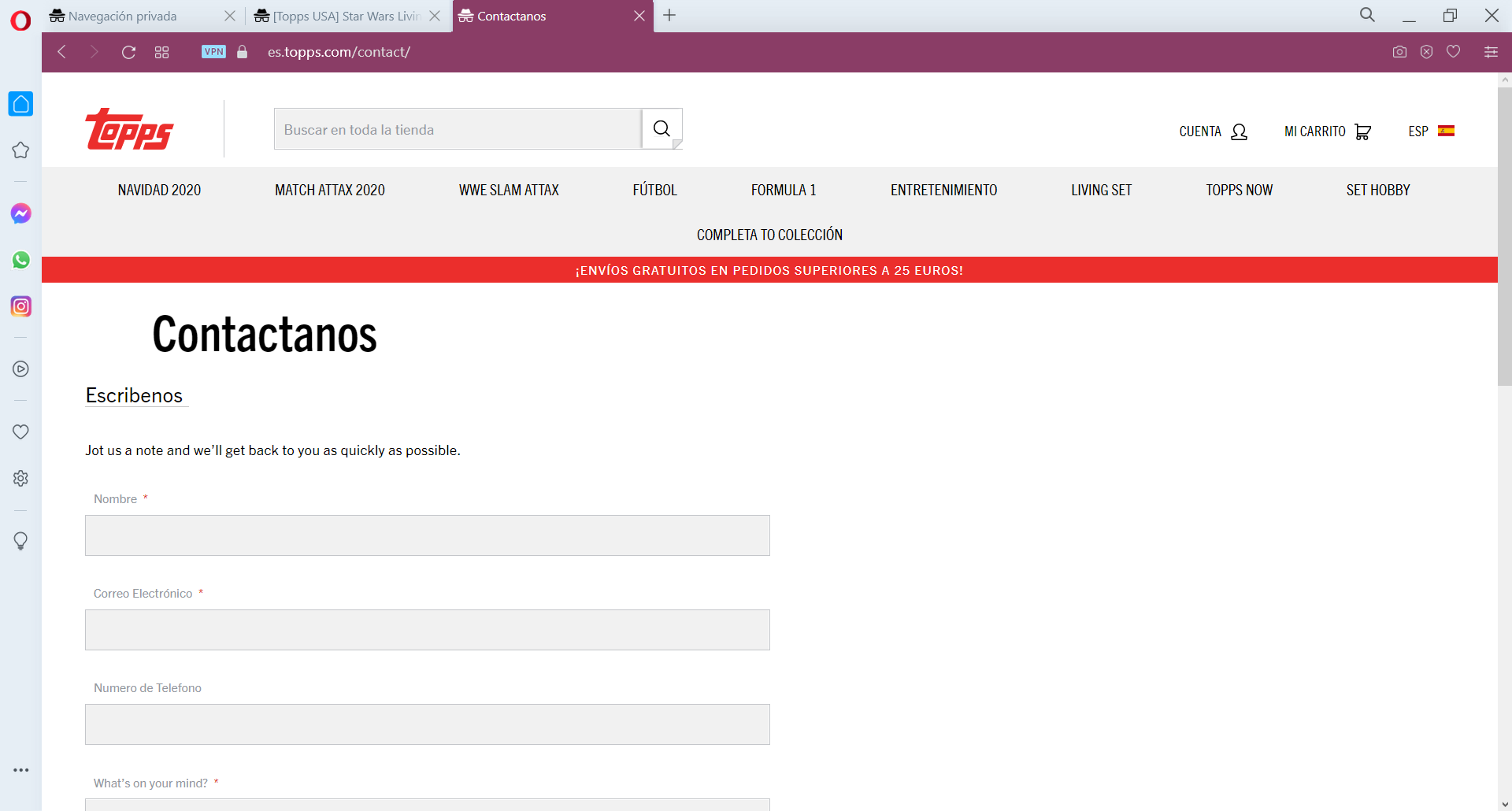Open MATCH ATTAX 2020 menu
This screenshot has height=811, width=1512.
click(x=330, y=190)
